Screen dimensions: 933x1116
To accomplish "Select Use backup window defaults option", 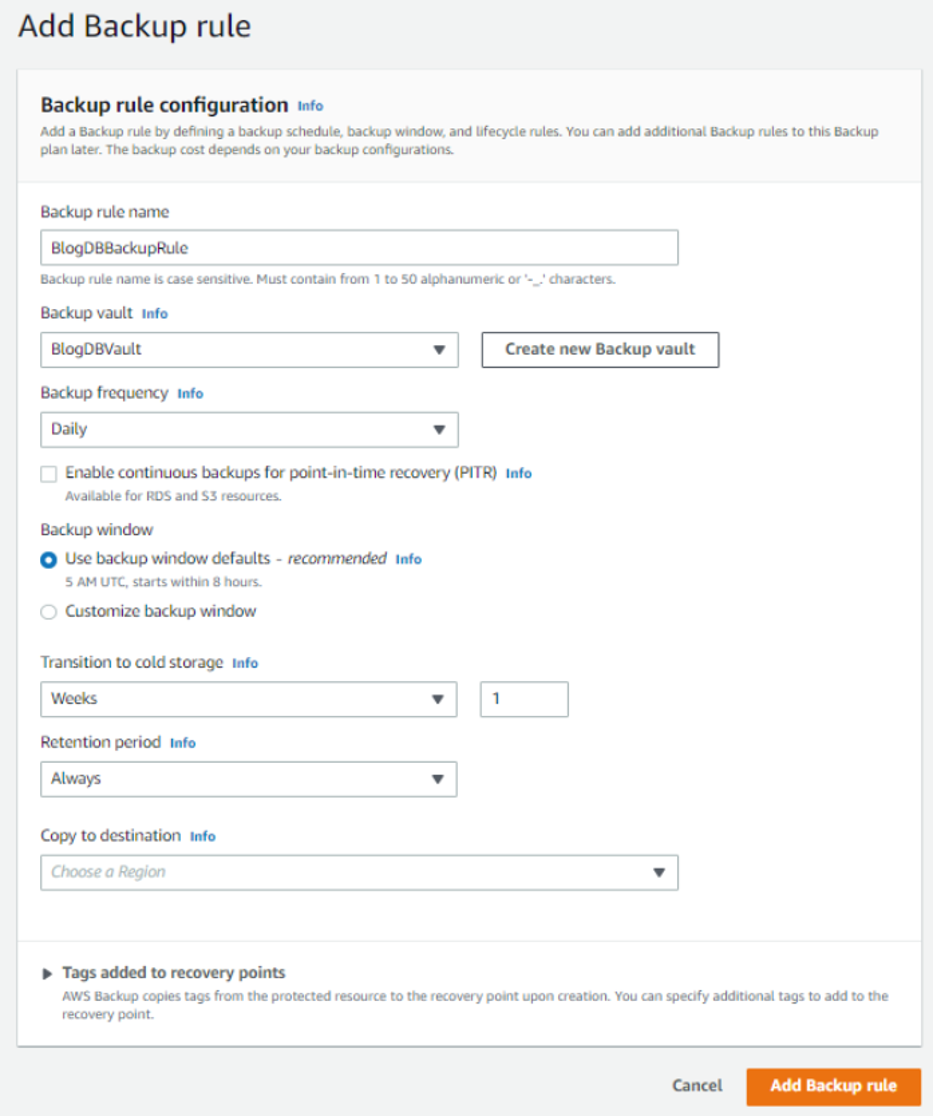I will 47,559.
